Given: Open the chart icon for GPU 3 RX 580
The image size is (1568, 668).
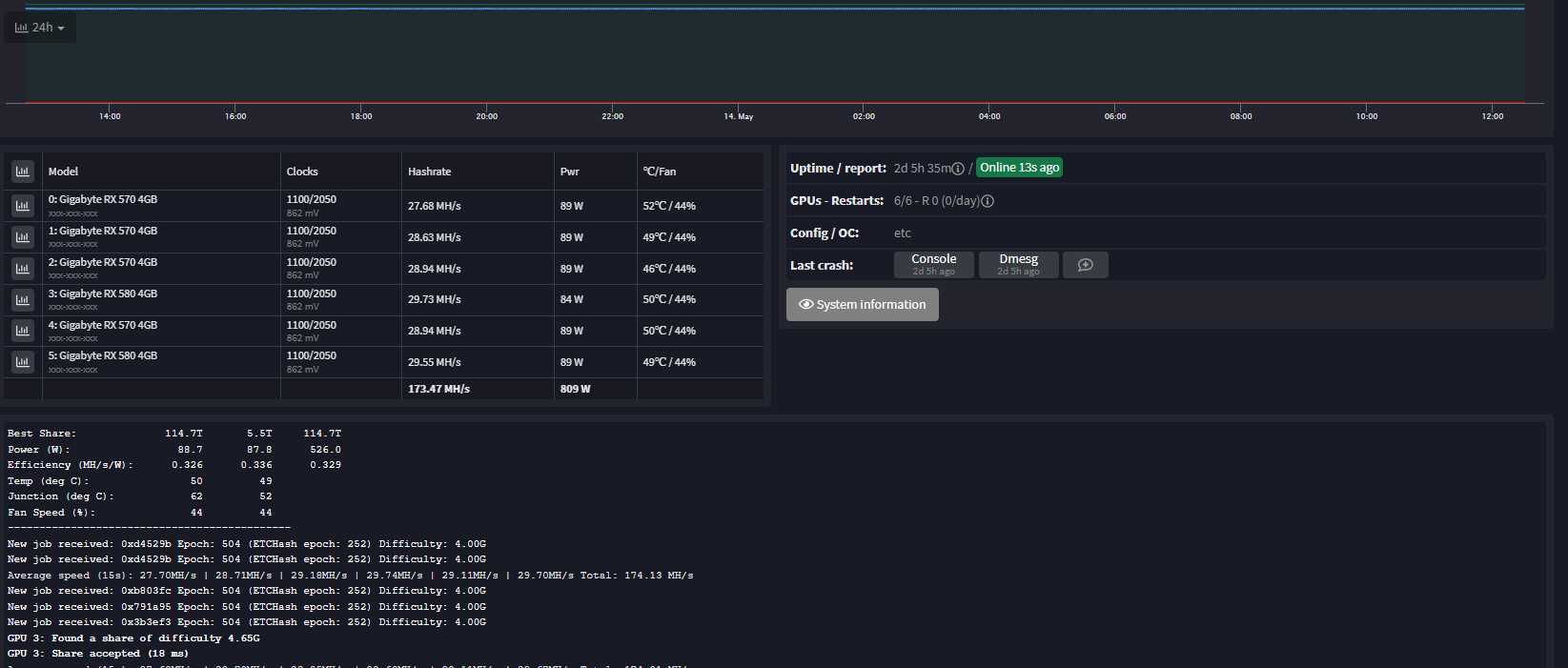Looking at the screenshot, I should pos(23,299).
